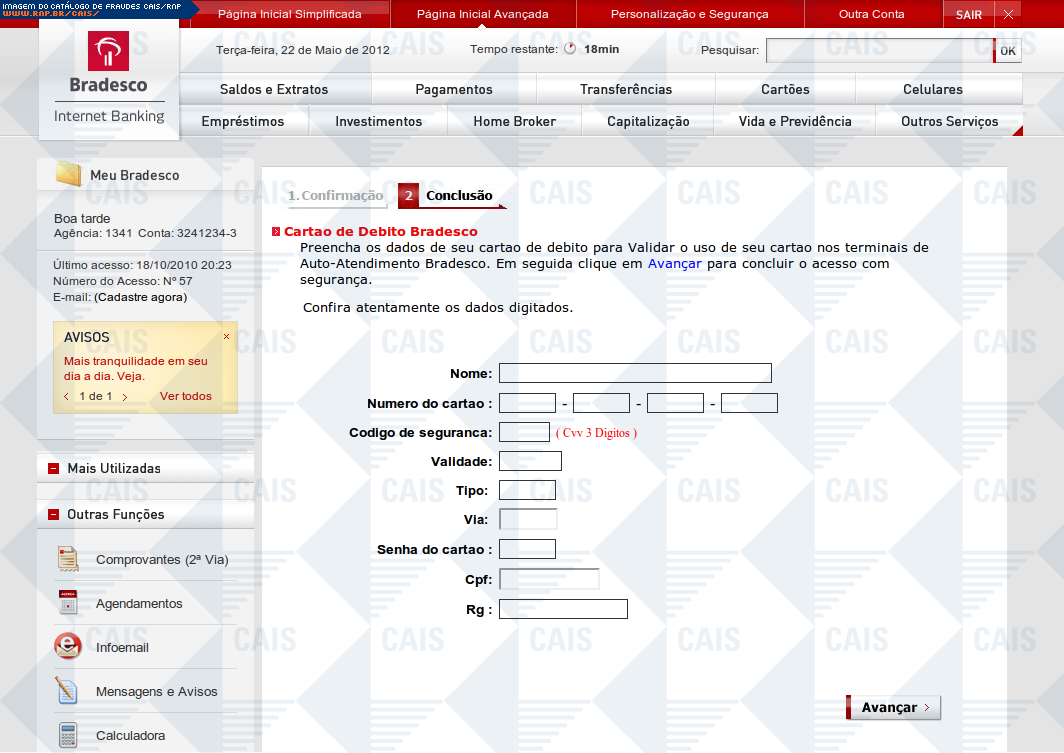This screenshot has width=1064, height=753.
Task: Focus the Codigo de seguranca field
Action: coord(524,432)
